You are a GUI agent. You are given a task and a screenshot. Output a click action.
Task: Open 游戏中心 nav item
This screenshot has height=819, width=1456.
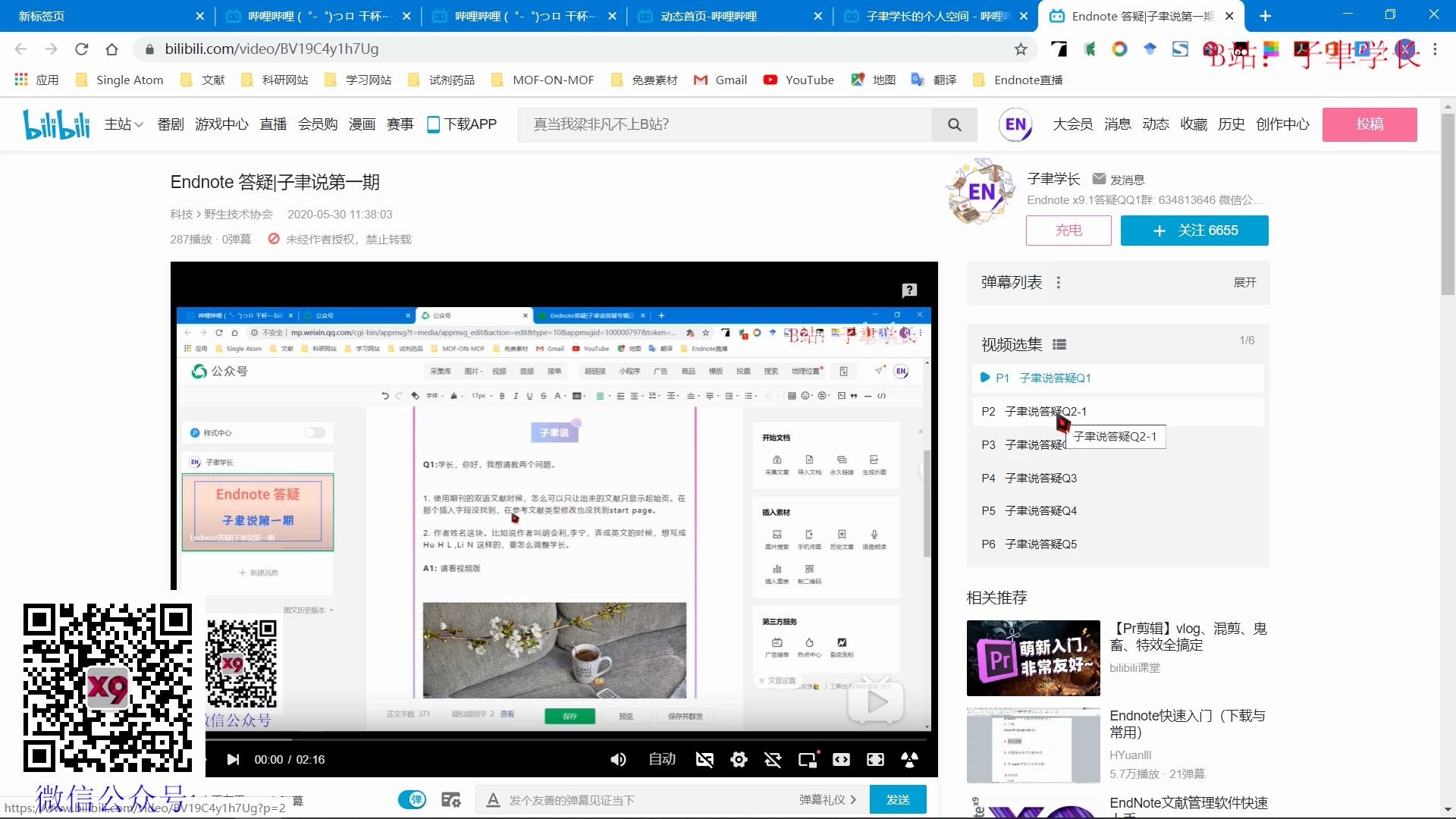tap(221, 124)
